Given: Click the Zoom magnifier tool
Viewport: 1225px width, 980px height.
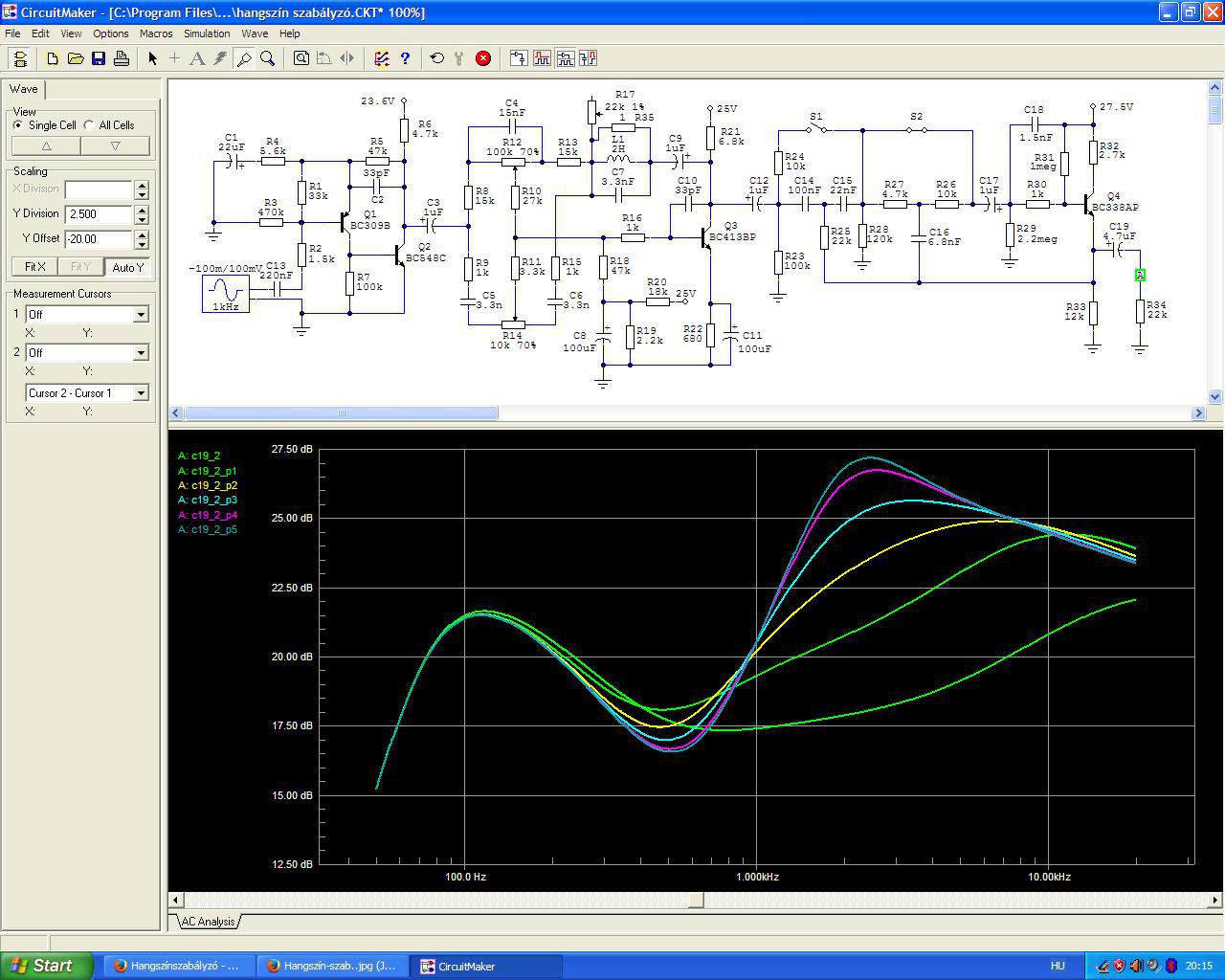Looking at the screenshot, I should click(x=268, y=58).
